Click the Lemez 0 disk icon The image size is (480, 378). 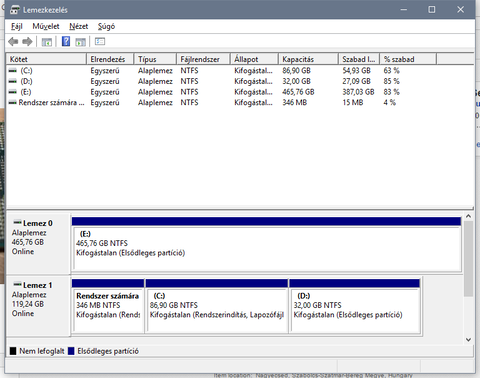click(17, 222)
